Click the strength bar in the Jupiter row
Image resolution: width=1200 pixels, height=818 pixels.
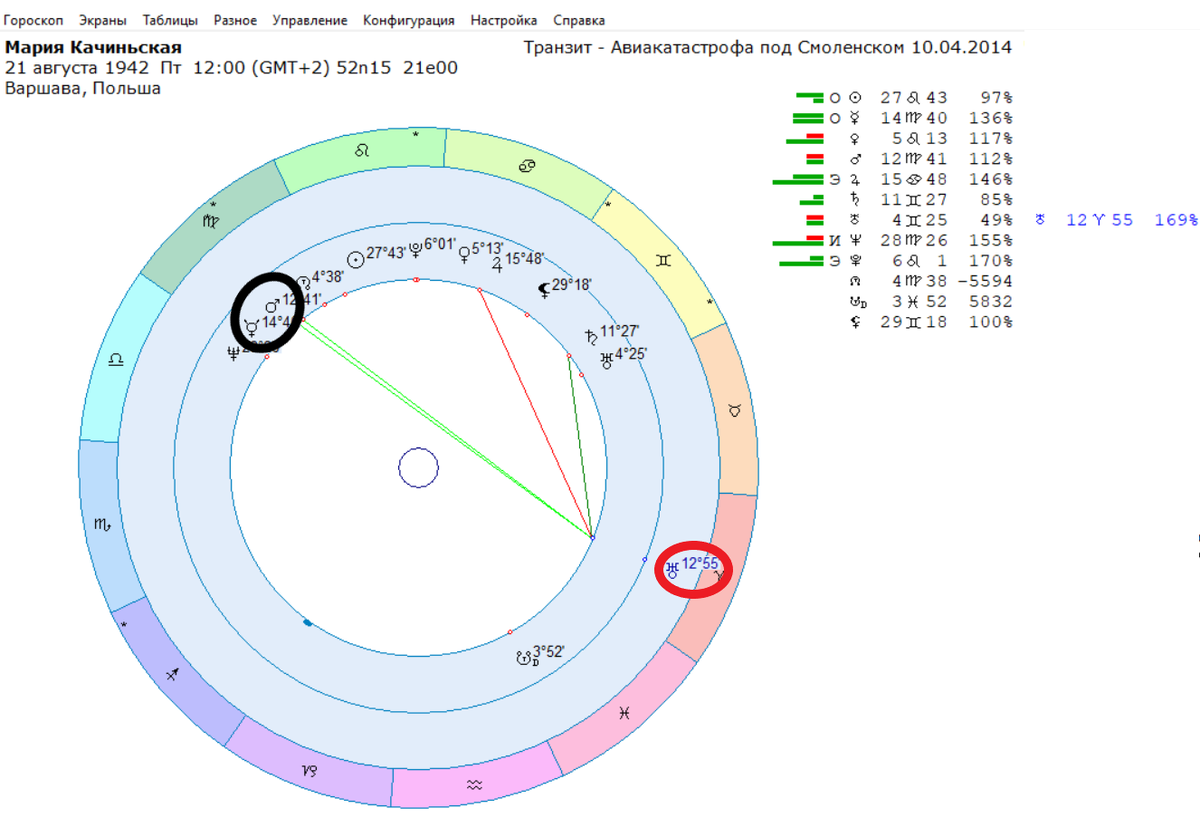tap(797, 179)
